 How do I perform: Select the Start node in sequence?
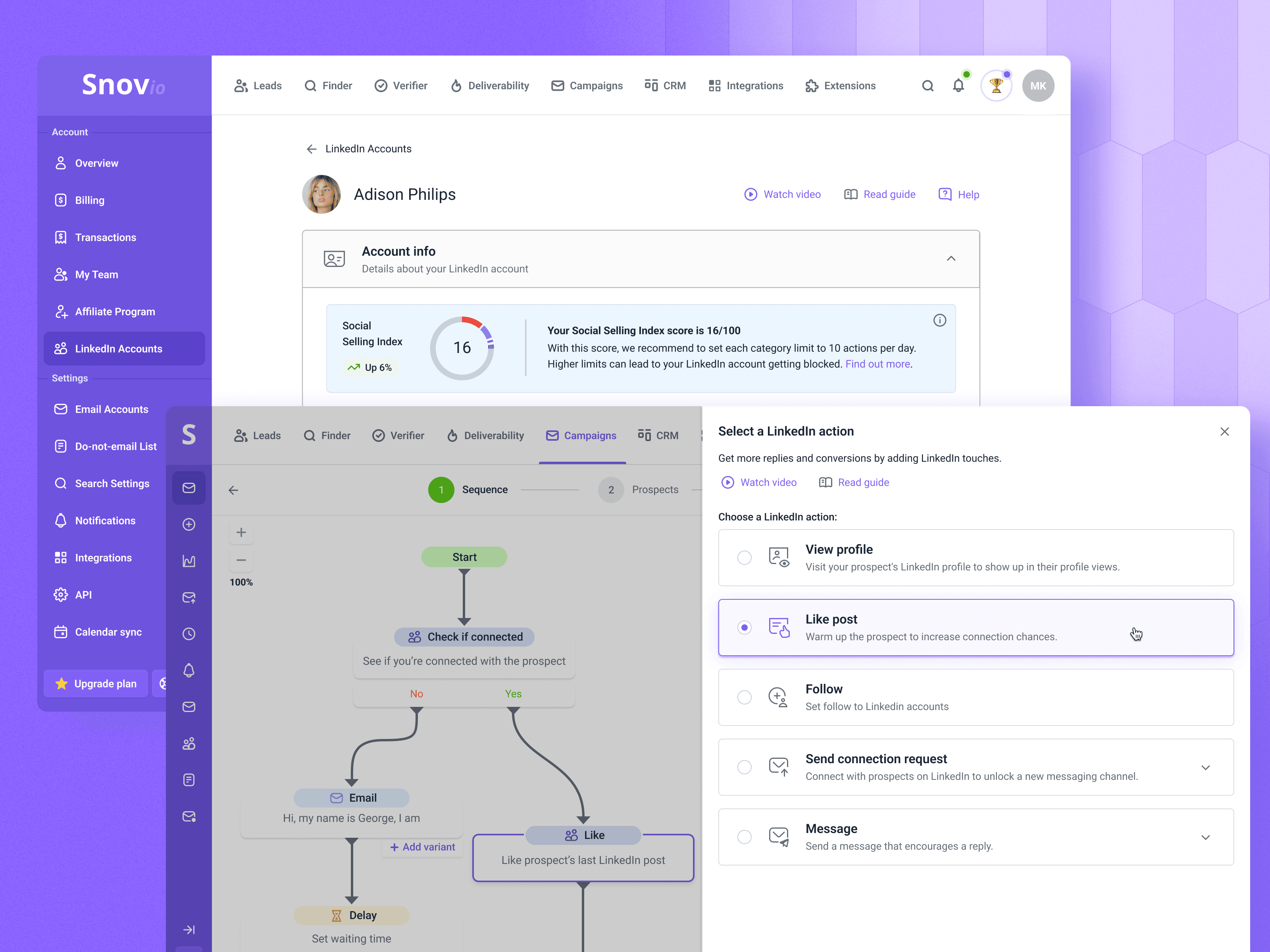click(464, 557)
